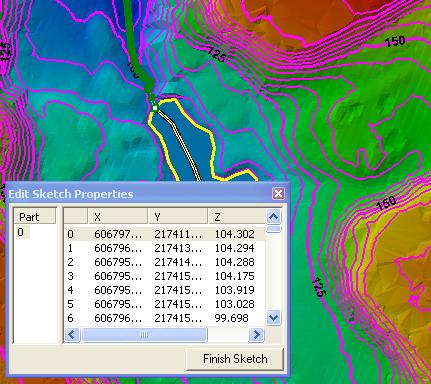Select vertex row 1 with Z 104.294
Viewport: 431px width, 384px height.
[x=165, y=248]
